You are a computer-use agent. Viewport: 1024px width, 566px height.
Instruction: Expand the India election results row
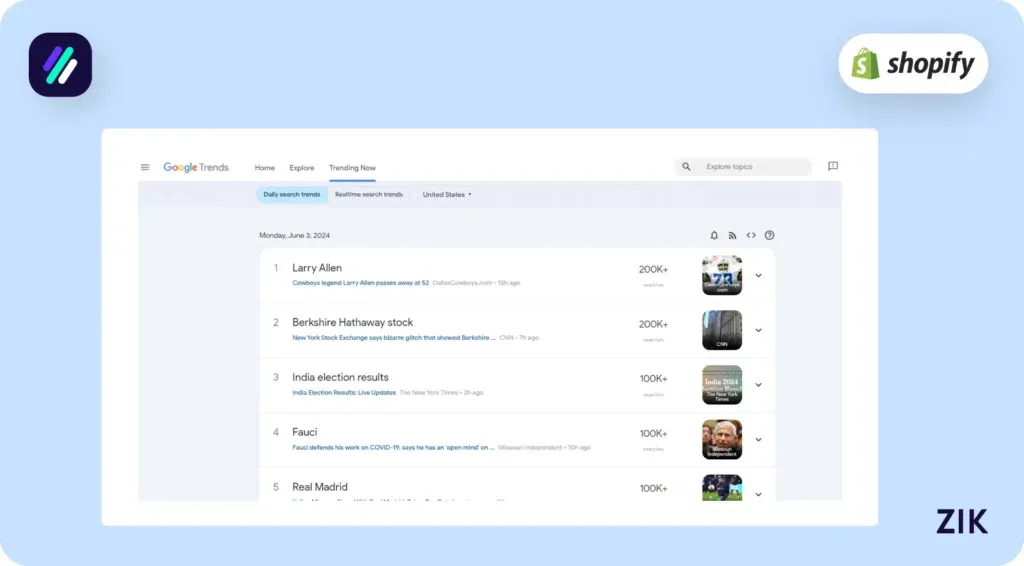point(758,385)
